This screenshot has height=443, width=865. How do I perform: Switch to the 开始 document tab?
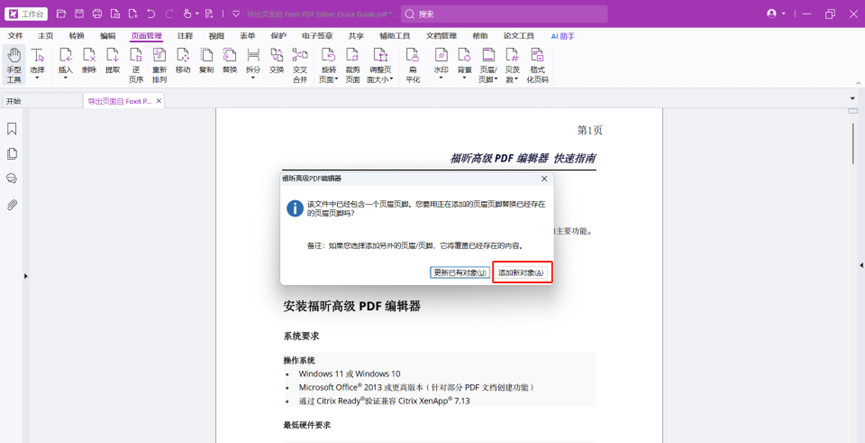pyautogui.click(x=41, y=101)
